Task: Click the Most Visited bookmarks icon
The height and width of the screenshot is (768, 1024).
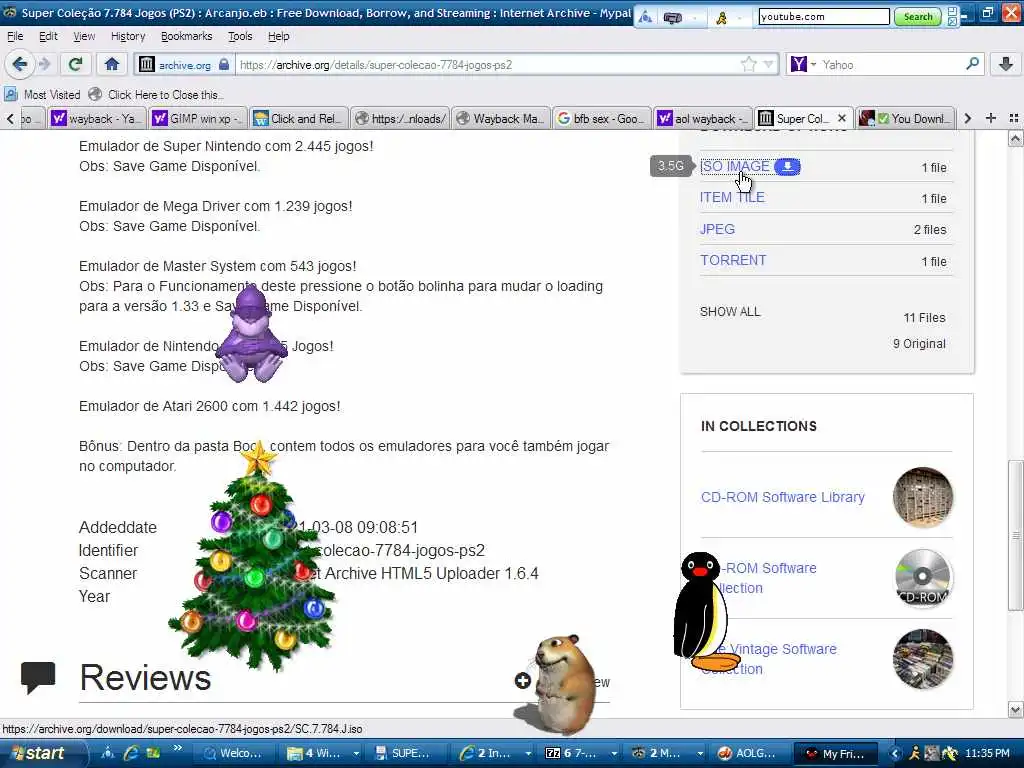Action: point(11,95)
